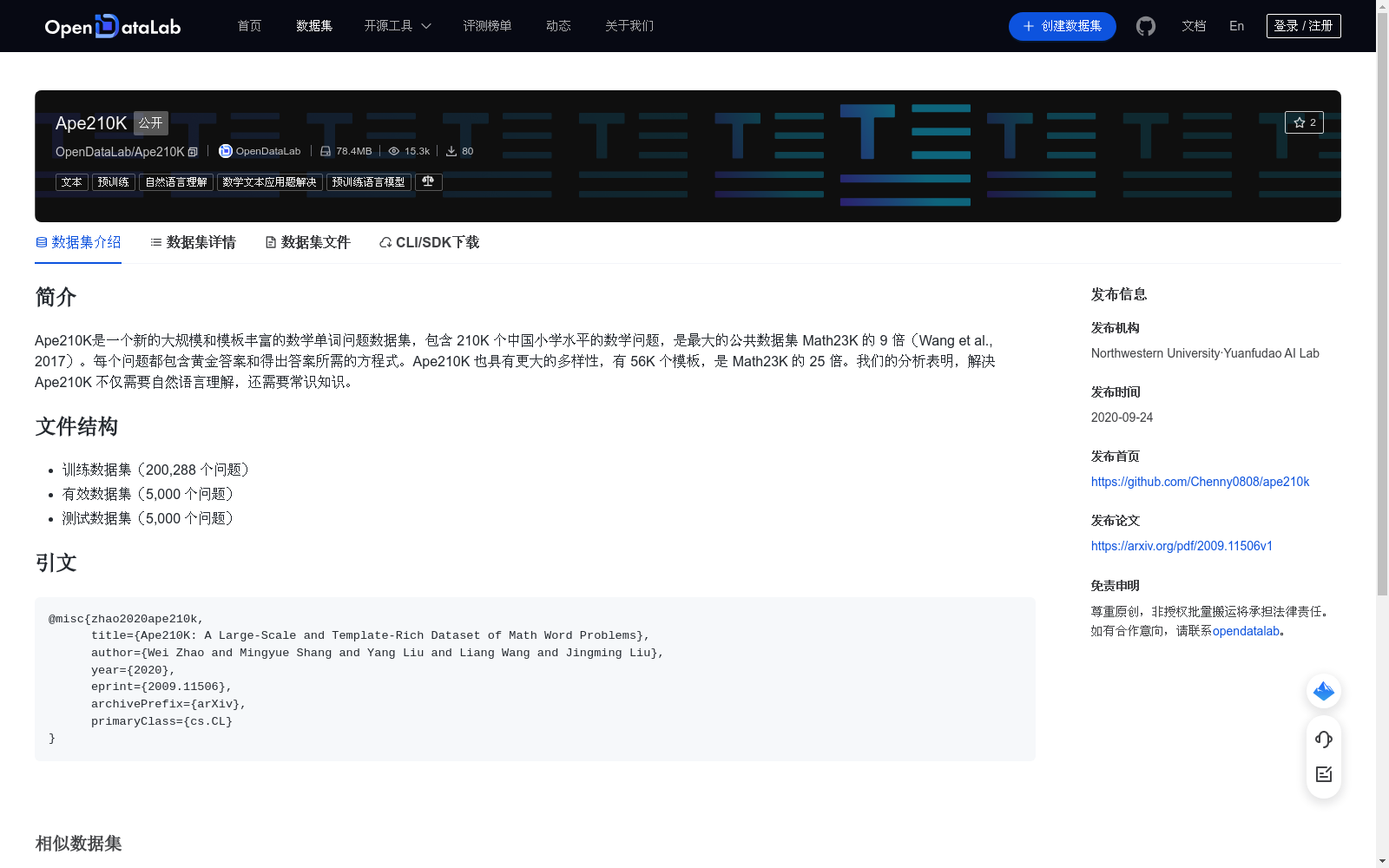Click the blue mountain assistant floating icon

(x=1323, y=691)
